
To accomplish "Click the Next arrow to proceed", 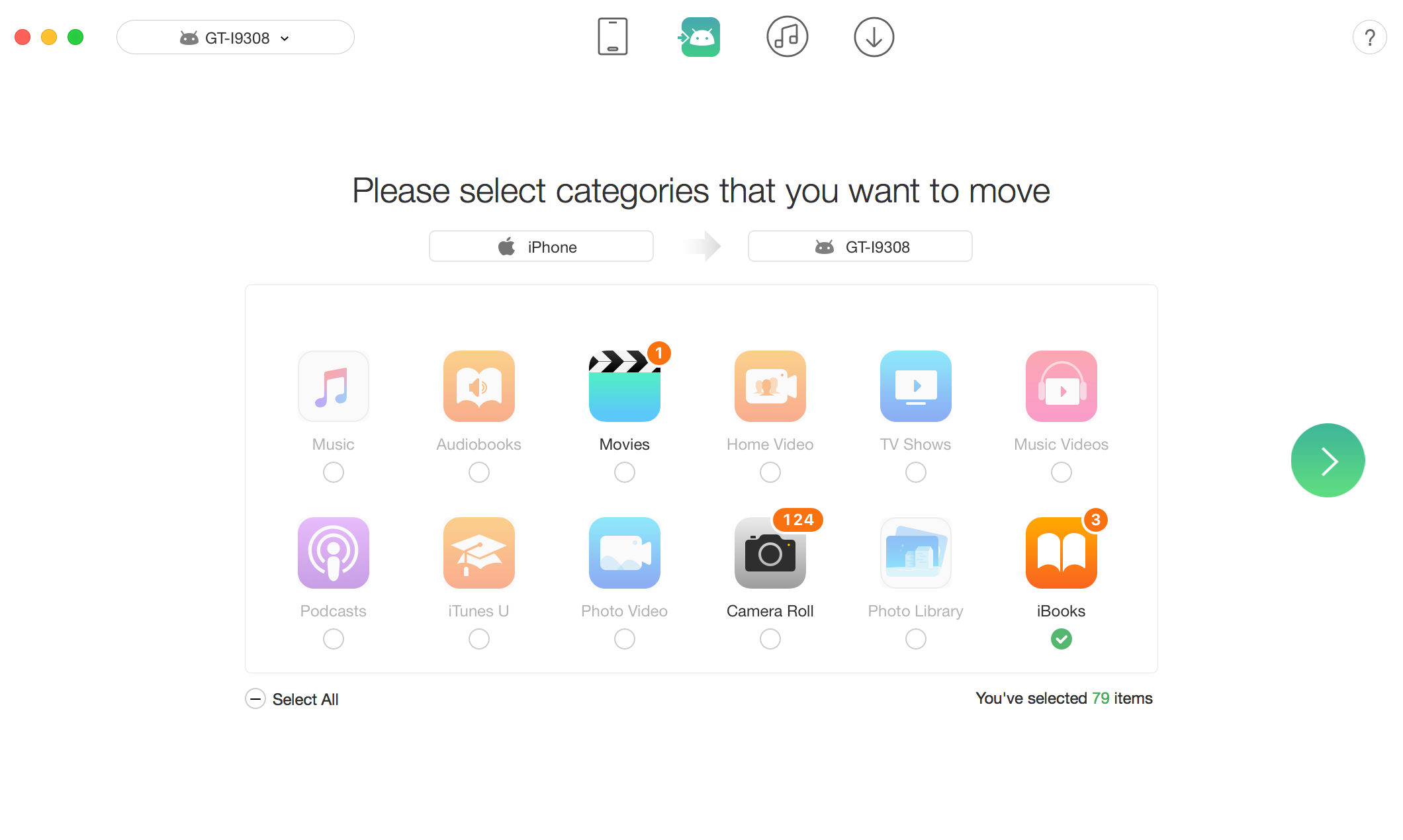I will point(1328,461).
